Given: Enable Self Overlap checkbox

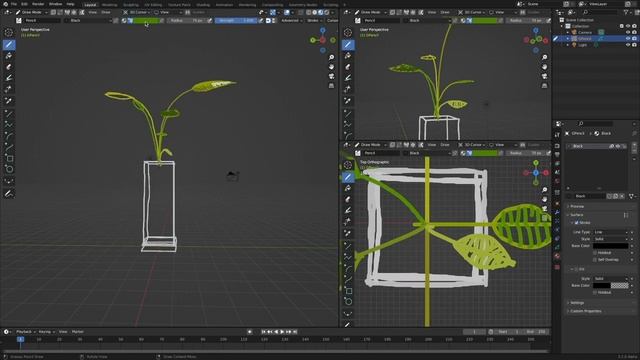Looking at the screenshot, I should click(x=595, y=260).
